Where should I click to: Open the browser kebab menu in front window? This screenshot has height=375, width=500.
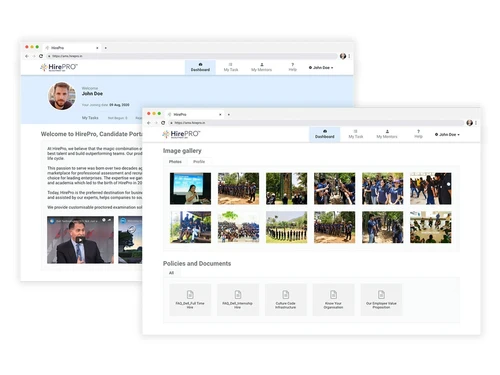click(476, 123)
